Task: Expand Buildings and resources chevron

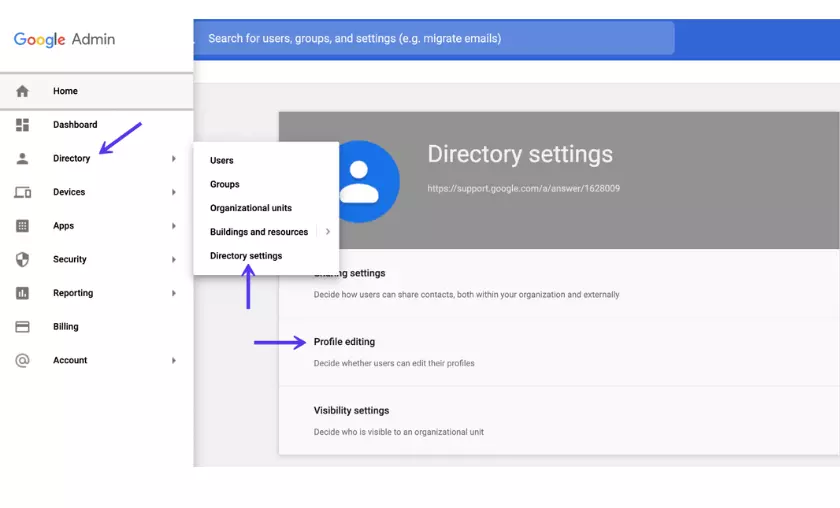Action: click(x=328, y=231)
